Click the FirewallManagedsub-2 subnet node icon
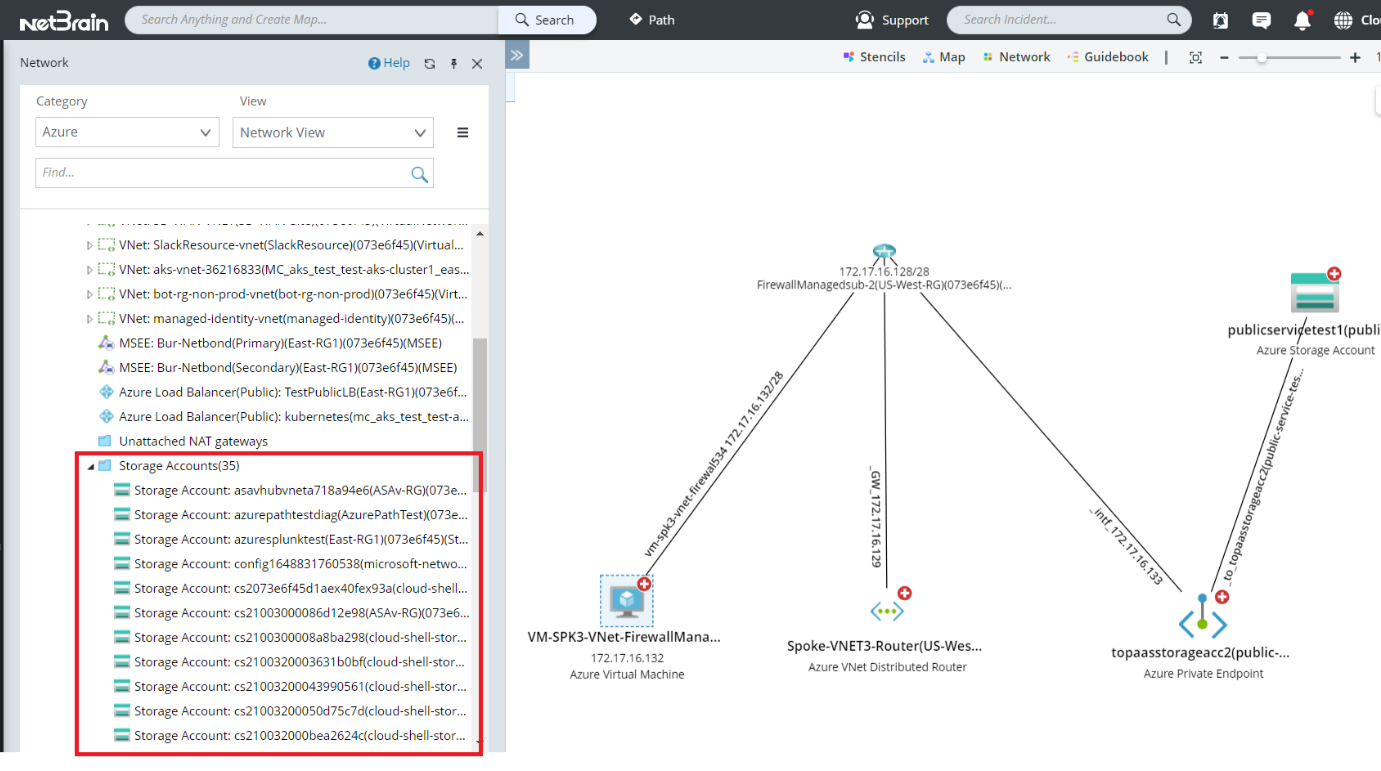 tap(884, 252)
